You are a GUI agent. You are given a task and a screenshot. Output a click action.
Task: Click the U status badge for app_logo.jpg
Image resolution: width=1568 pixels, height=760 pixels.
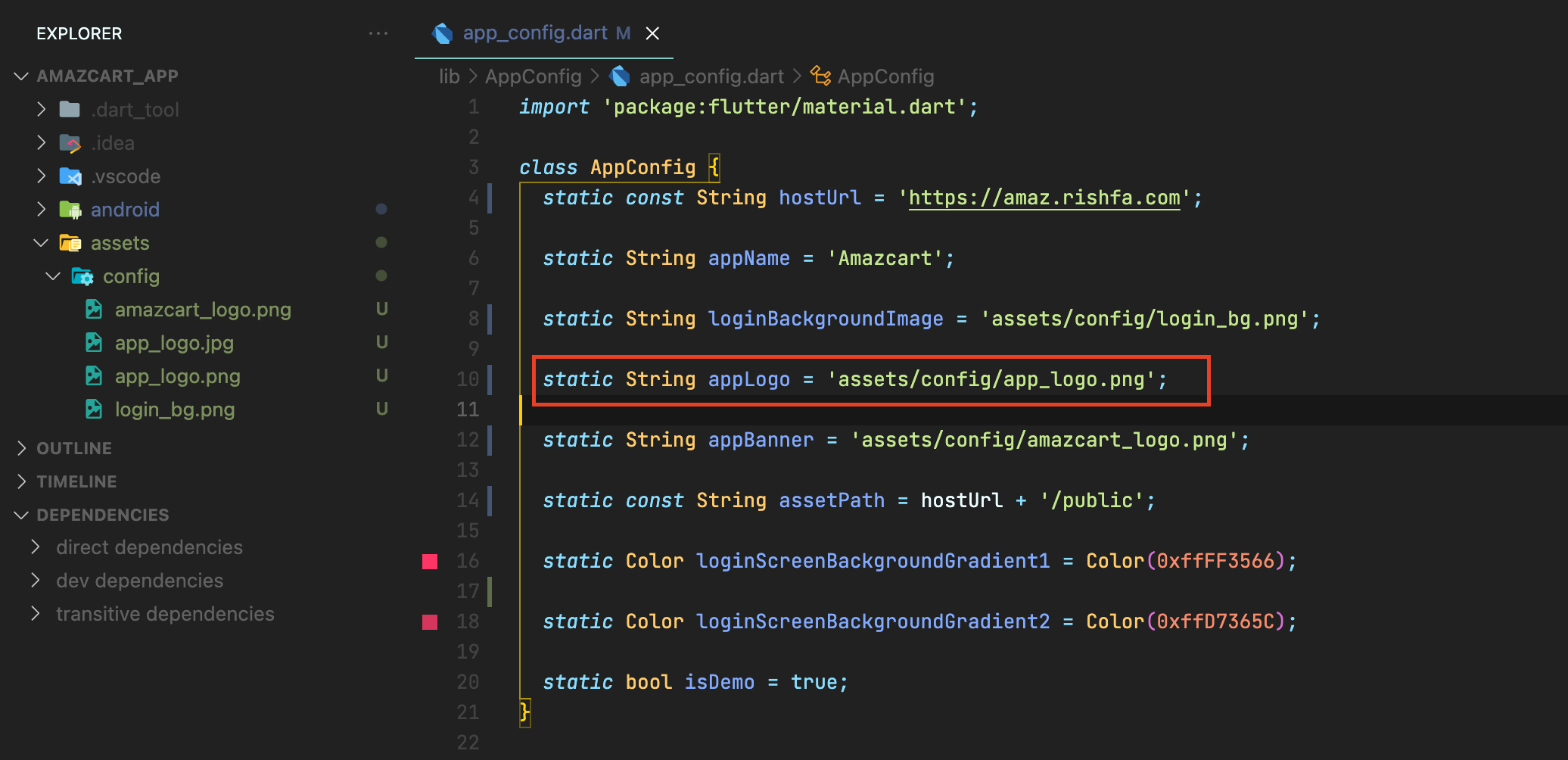pyautogui.click(x=382, y=342)
